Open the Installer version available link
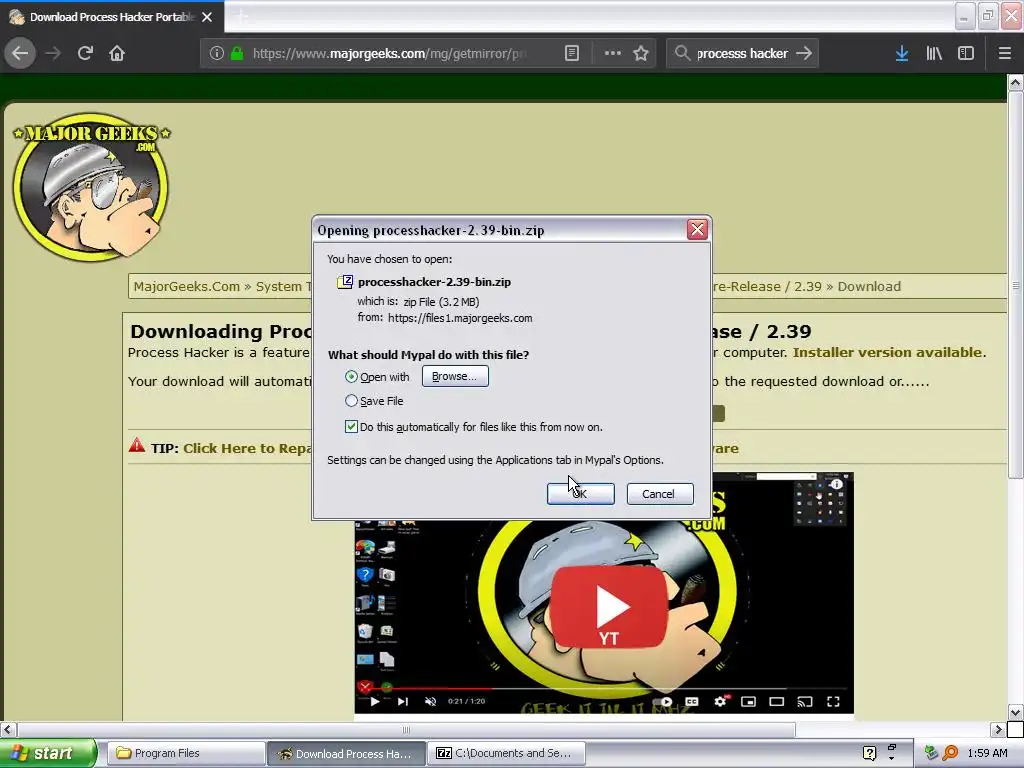1024x768 pixels. click(889, 353)
